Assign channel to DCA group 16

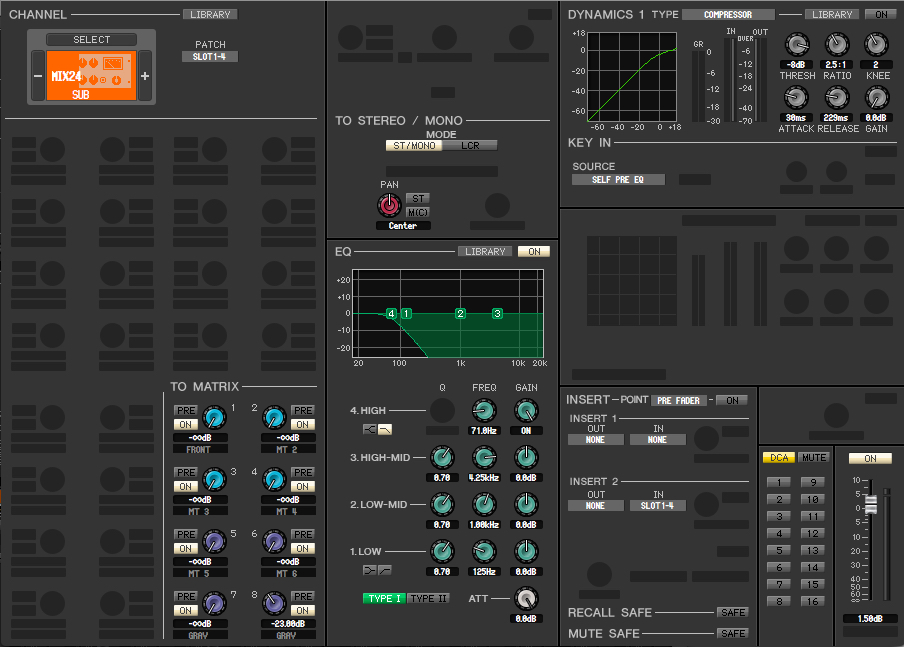812,601
